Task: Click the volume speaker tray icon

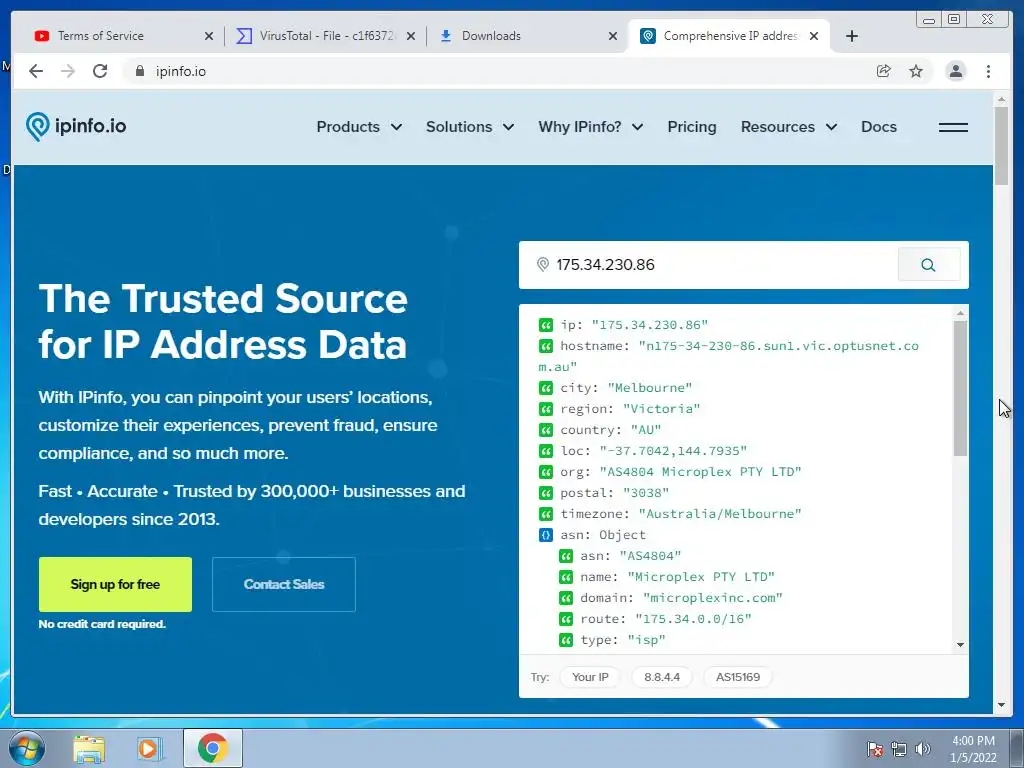Action: click(x=922, y=749)
